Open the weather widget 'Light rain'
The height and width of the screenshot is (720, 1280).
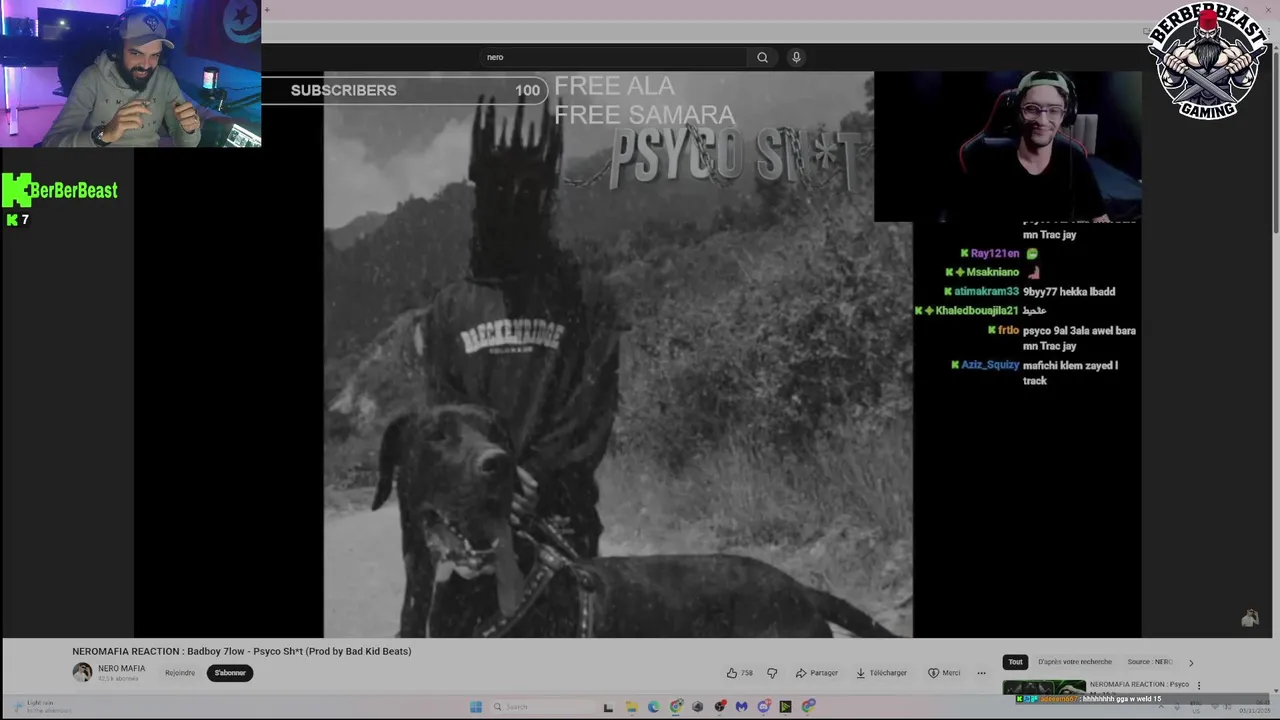[x=40, y=706]
